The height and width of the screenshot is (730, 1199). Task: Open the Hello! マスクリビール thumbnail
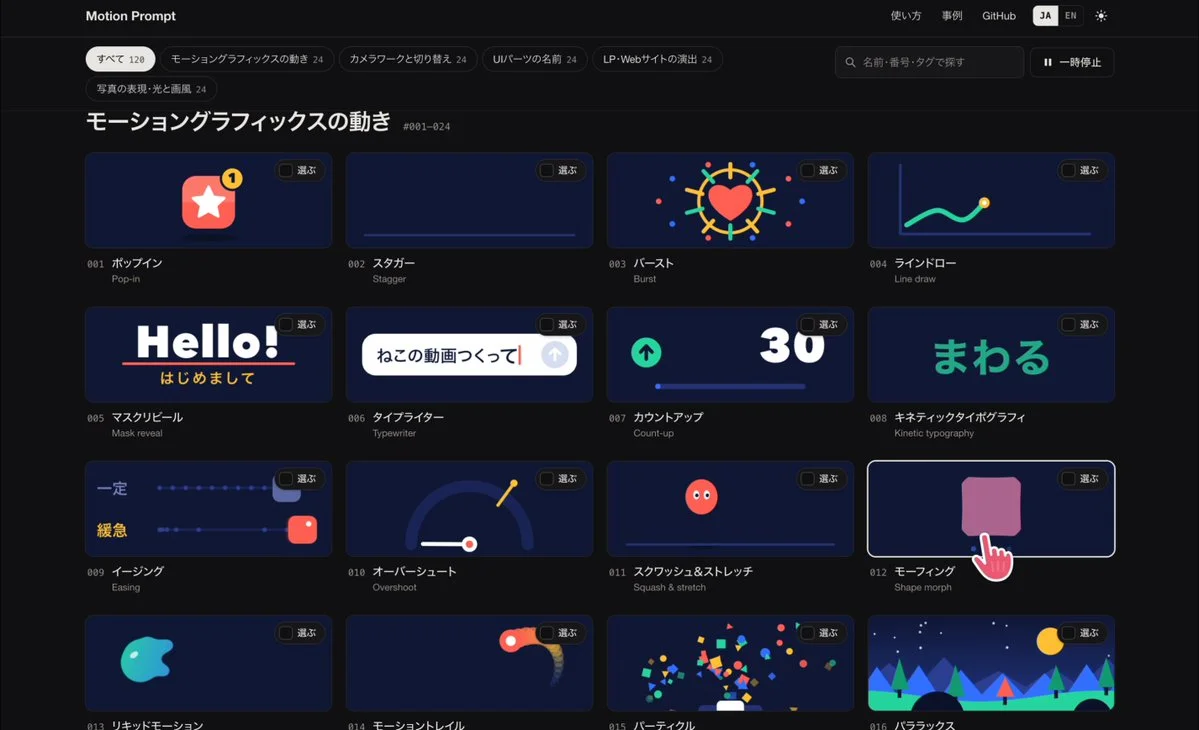(x=209, y=355)
